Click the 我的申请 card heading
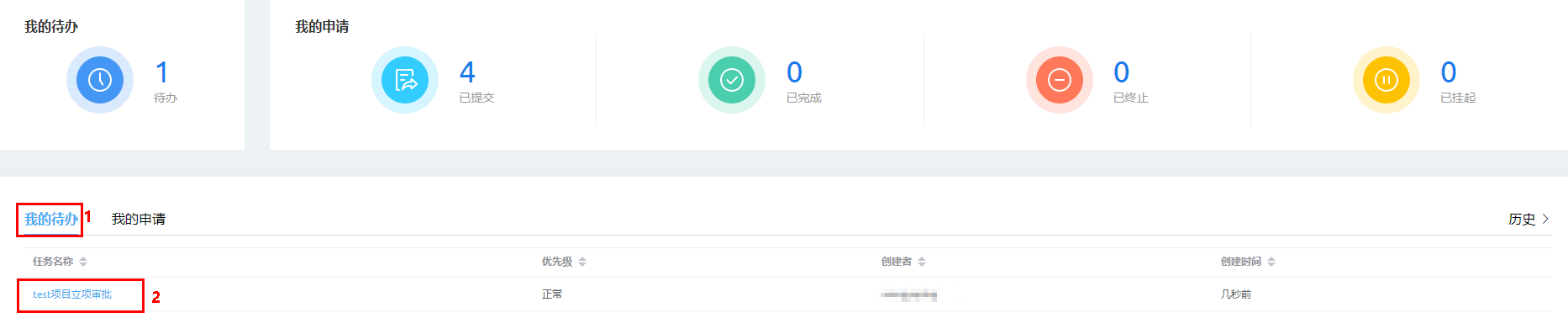This screenshot has height=334, width=1568. pos(322,27)
